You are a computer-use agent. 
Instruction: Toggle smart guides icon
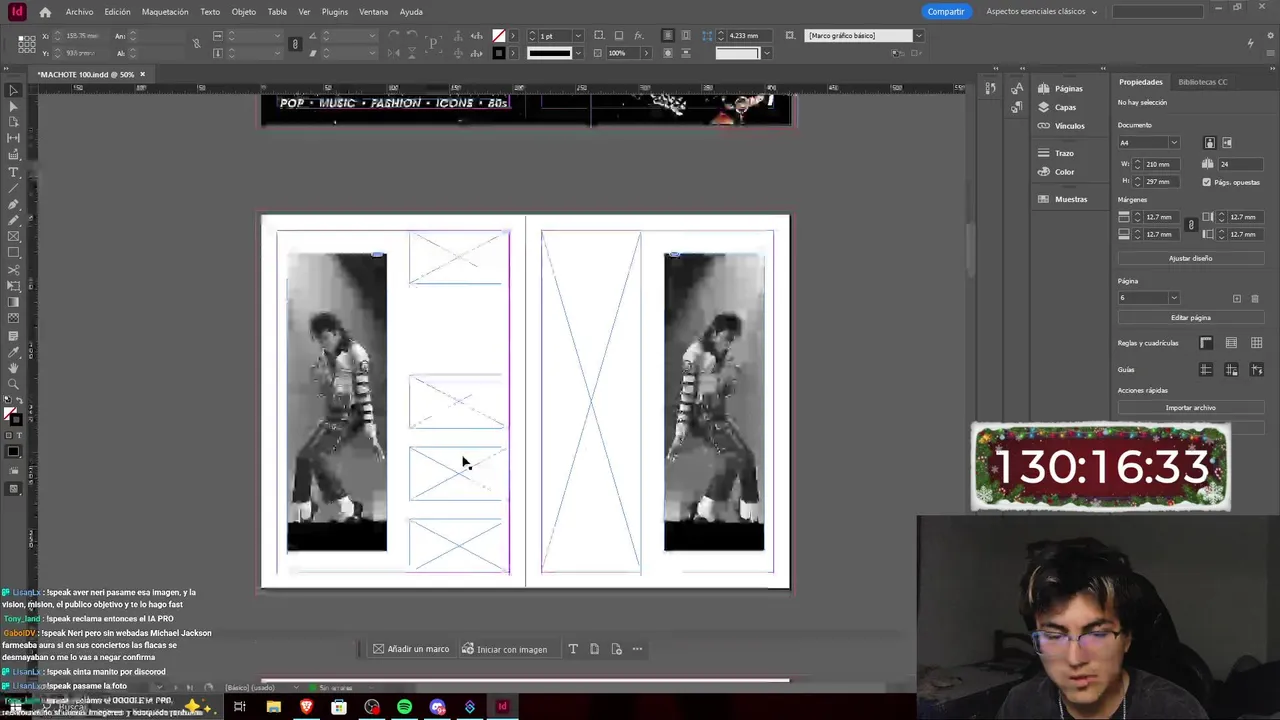(1256, 370)
